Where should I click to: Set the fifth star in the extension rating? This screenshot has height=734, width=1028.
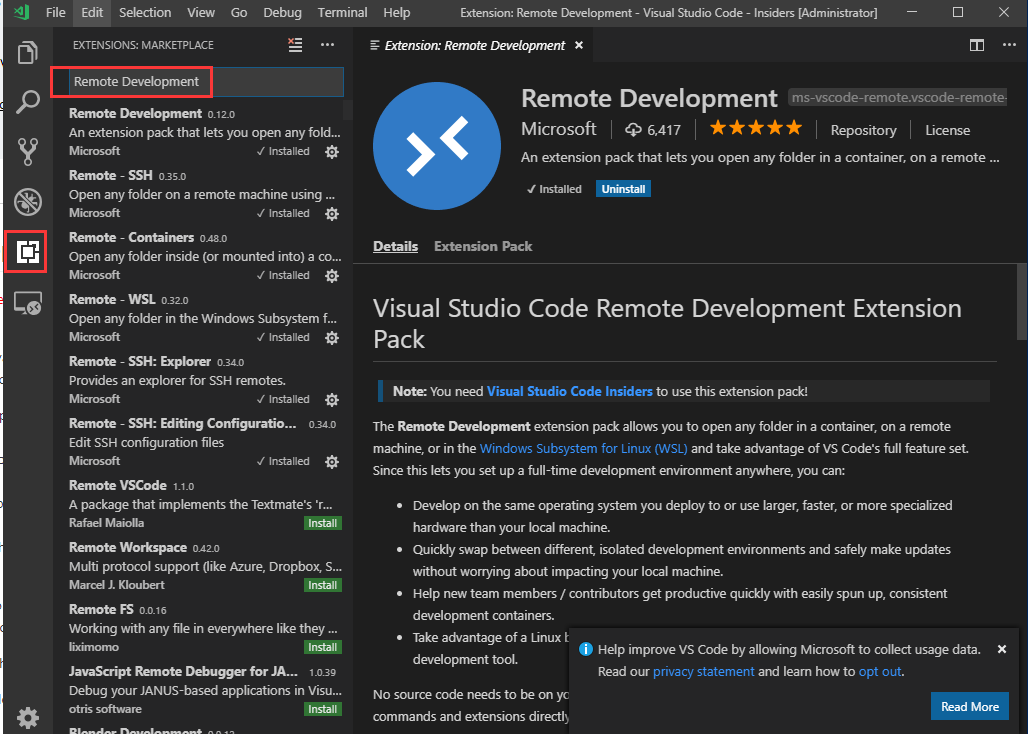pos(795,128)
